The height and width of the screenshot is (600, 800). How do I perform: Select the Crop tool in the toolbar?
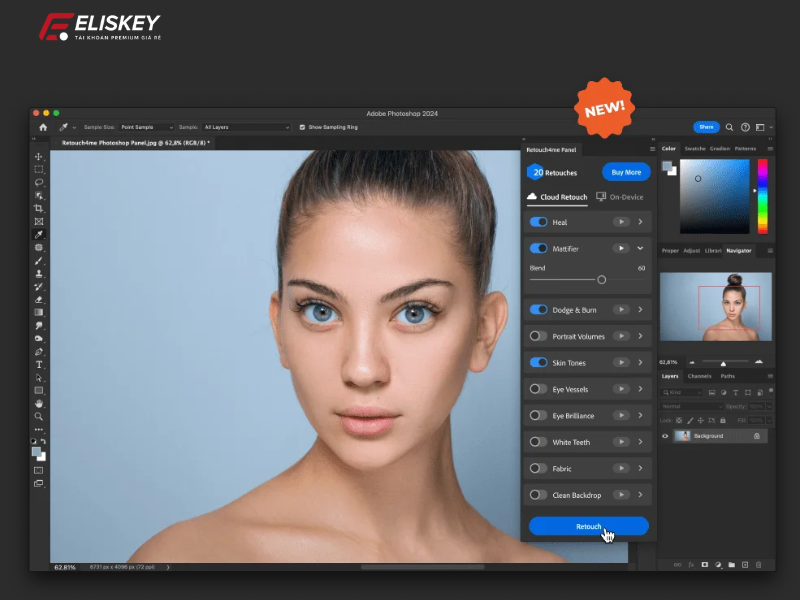click(x=39, y=208)
